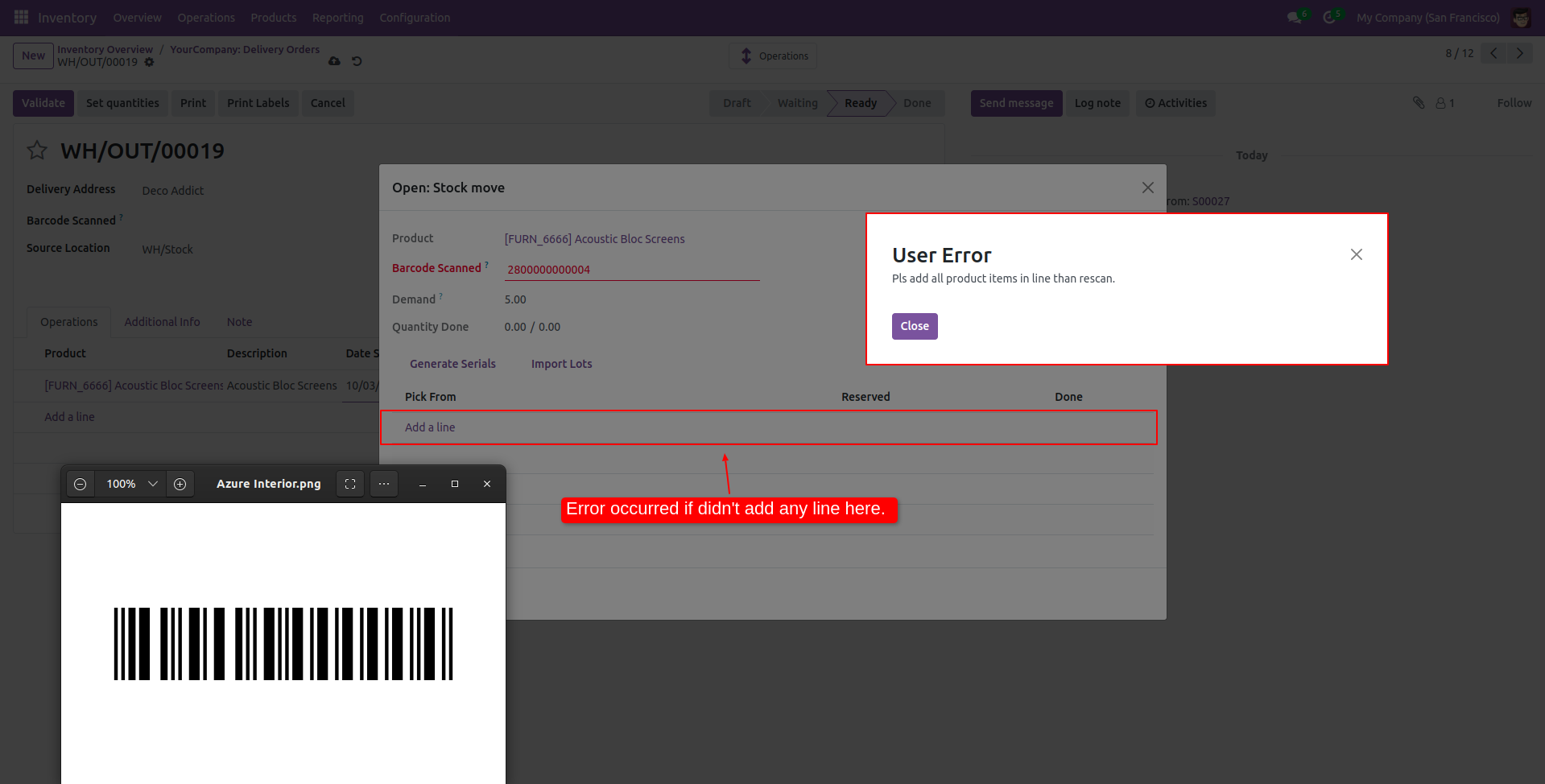Screen dimensions: 1545x784
Task: Click the Follow button
Action: click(x=1514, y=103)
